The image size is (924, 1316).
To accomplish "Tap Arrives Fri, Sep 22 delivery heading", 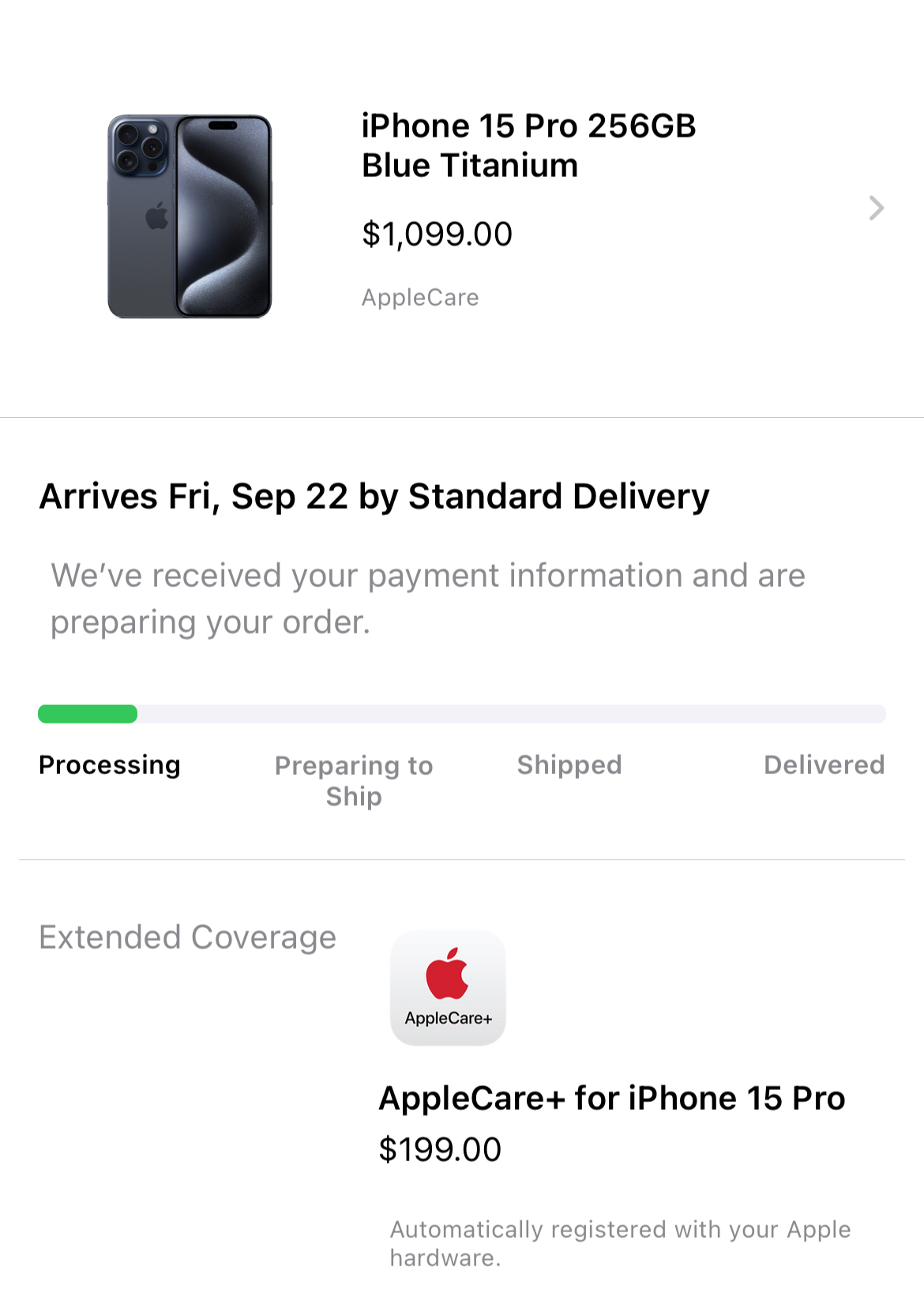I will (374, 497).
